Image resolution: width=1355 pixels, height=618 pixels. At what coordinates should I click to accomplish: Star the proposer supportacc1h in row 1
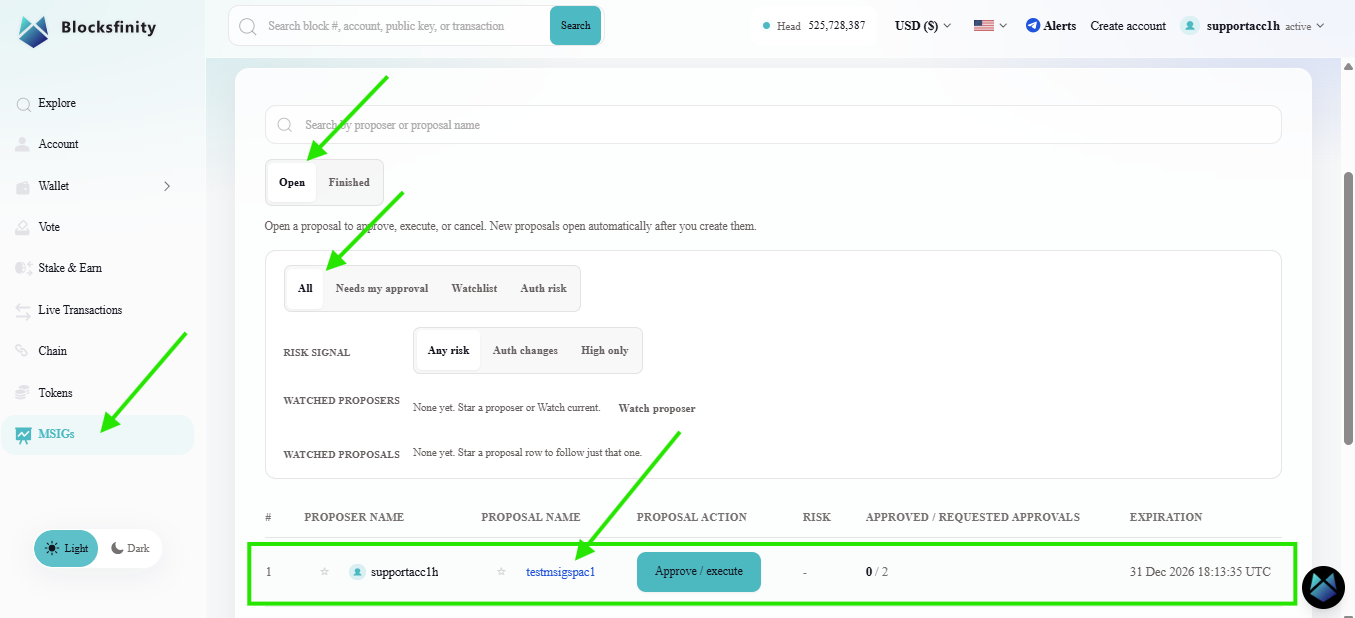[324, 572]
